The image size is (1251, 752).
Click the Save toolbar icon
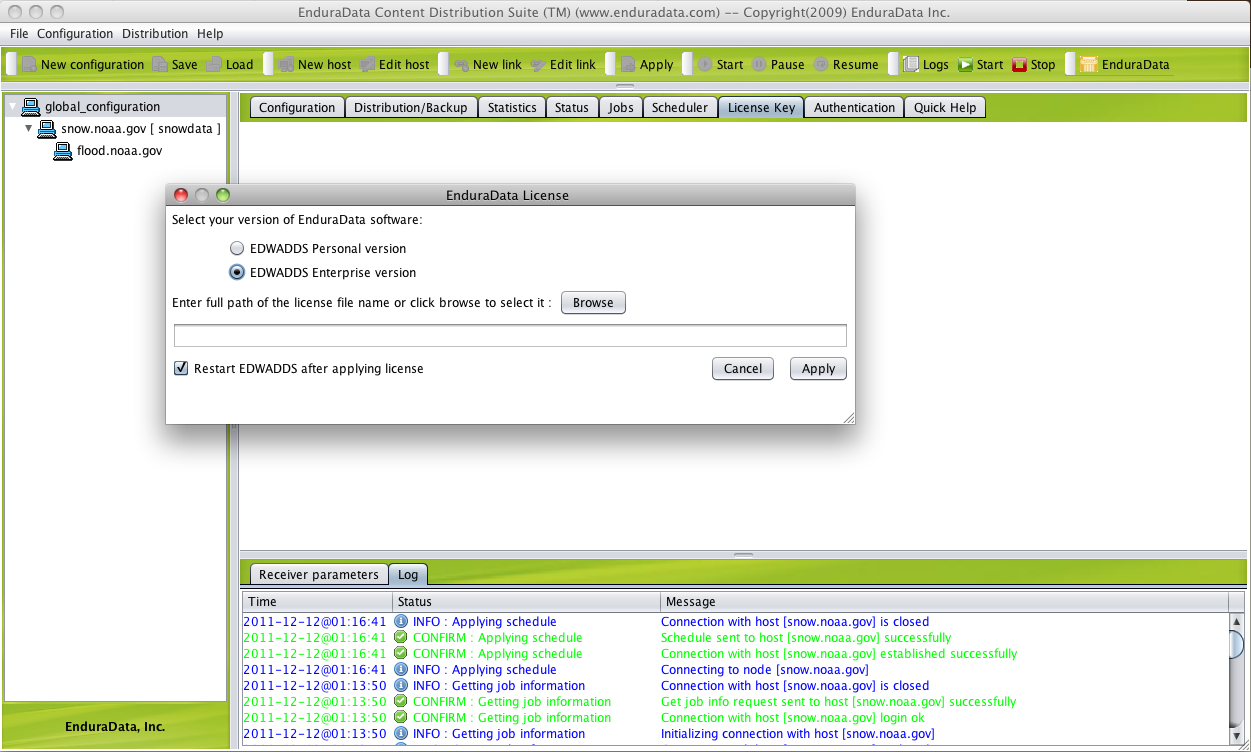(160, 64)
